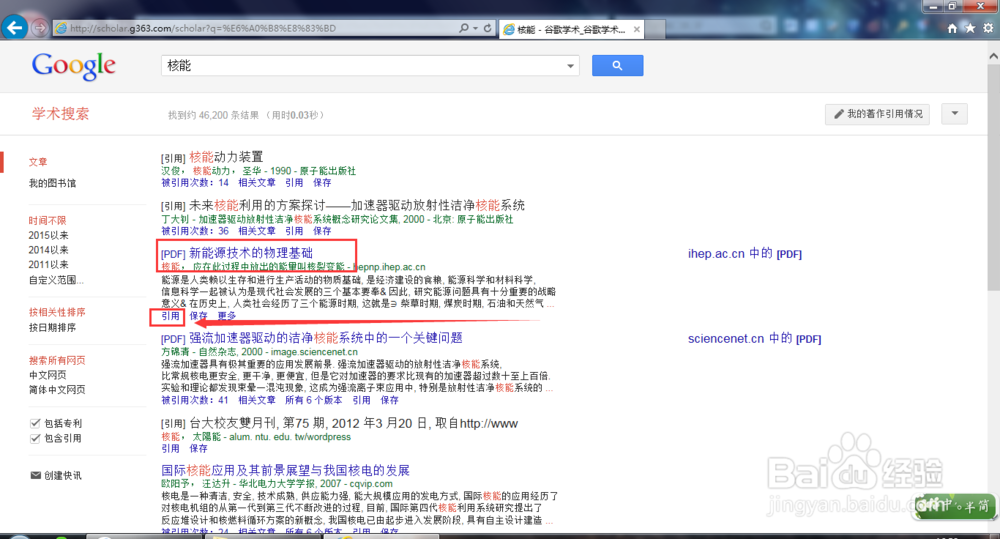Filter results by 2015以来

[x=48, y=235]
